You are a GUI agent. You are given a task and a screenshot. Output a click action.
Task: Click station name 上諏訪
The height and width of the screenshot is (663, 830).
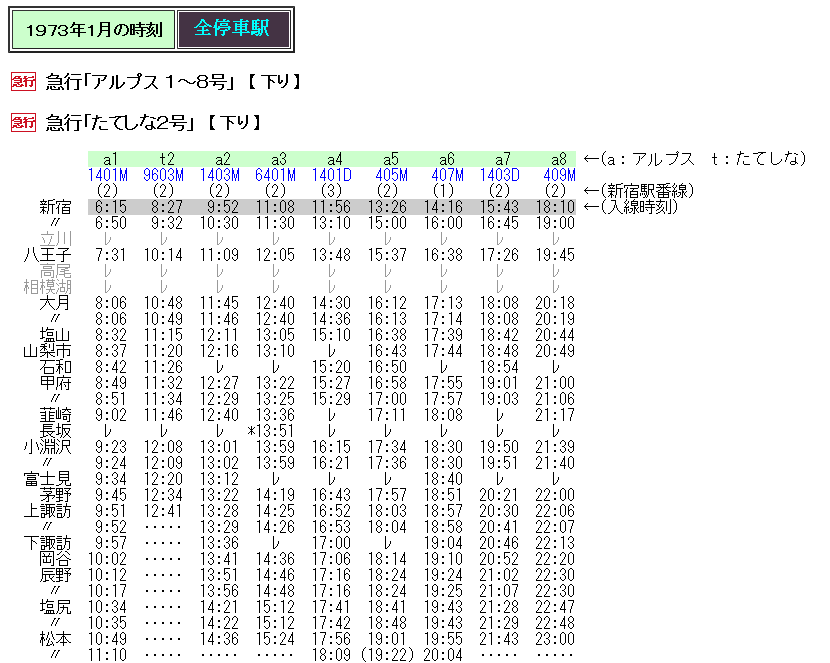(47, 511)
